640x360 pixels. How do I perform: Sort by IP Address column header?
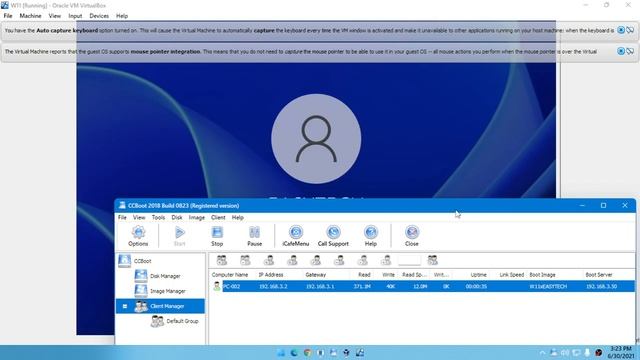click(271, 275)
